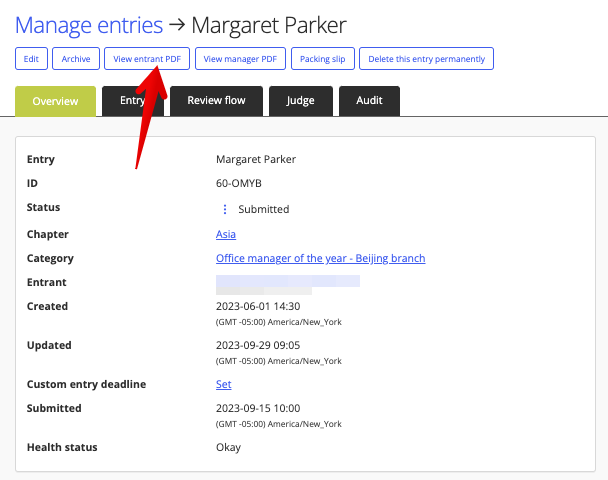The height and width of the screenshot is (480, 608).
Task: Open View manager PDF
Action: (x=240, y=59)
